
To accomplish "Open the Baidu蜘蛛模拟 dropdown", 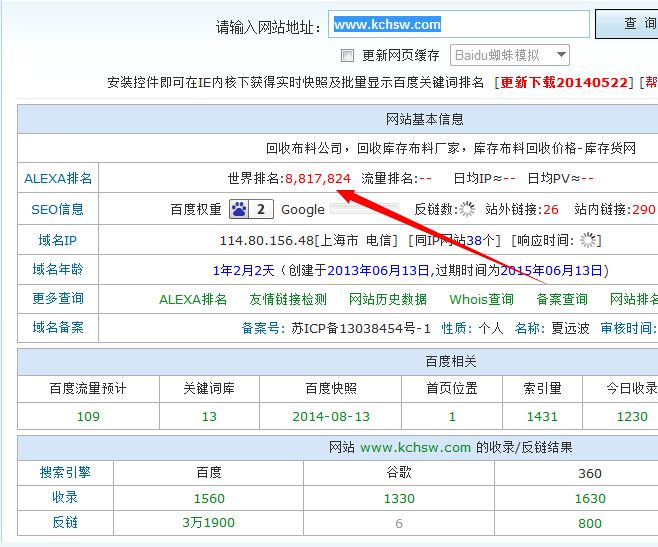I will (510, 55).
